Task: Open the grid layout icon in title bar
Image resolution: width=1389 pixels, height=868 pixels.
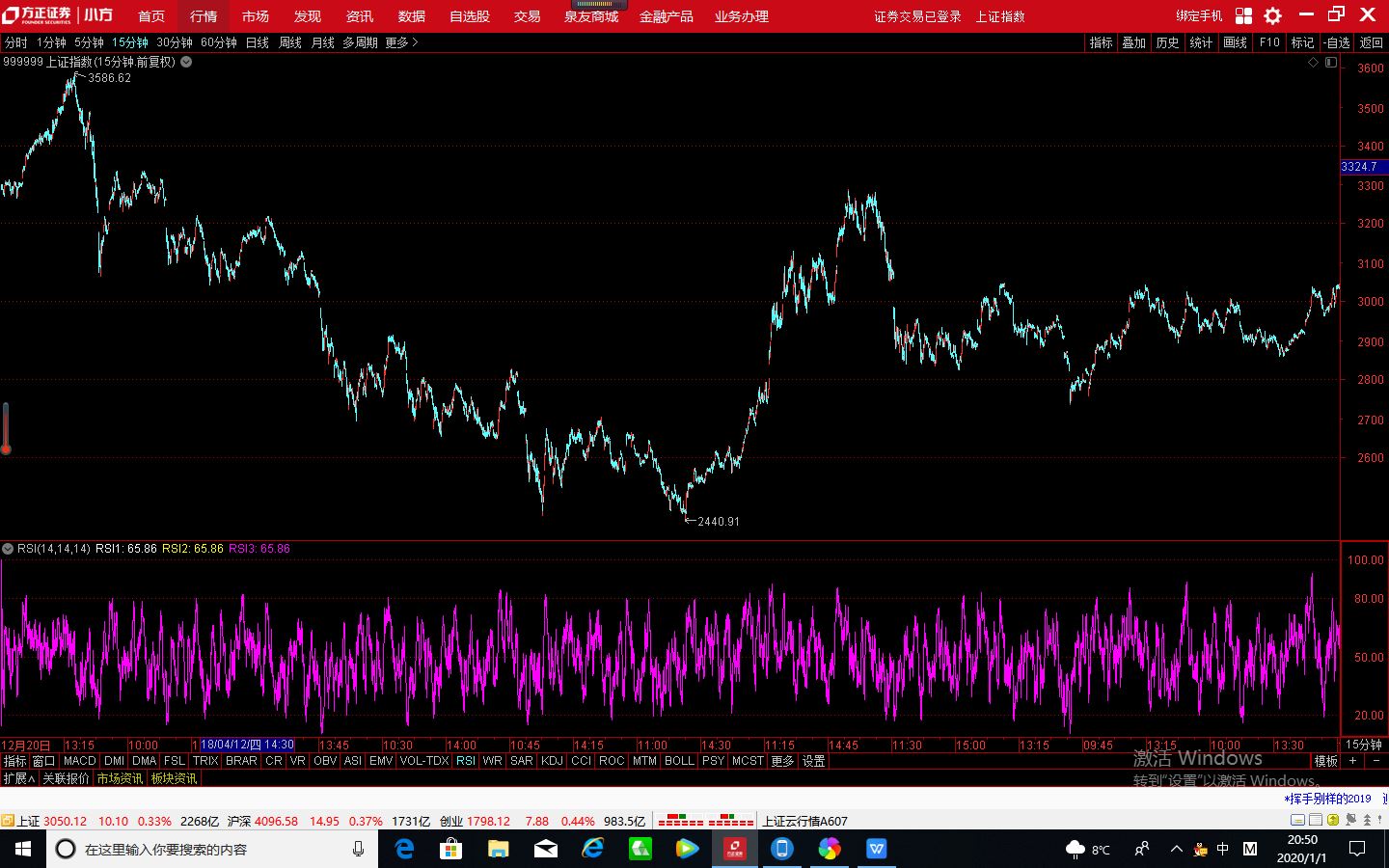Action: tap(1243, 15)
